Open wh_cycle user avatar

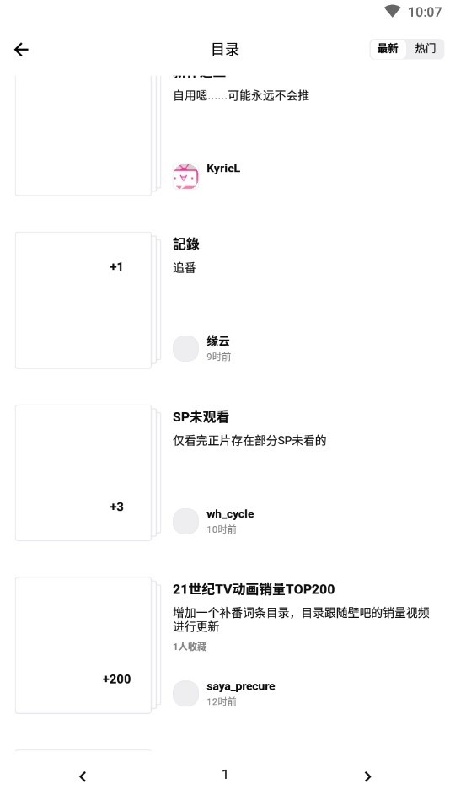[186, 521]
